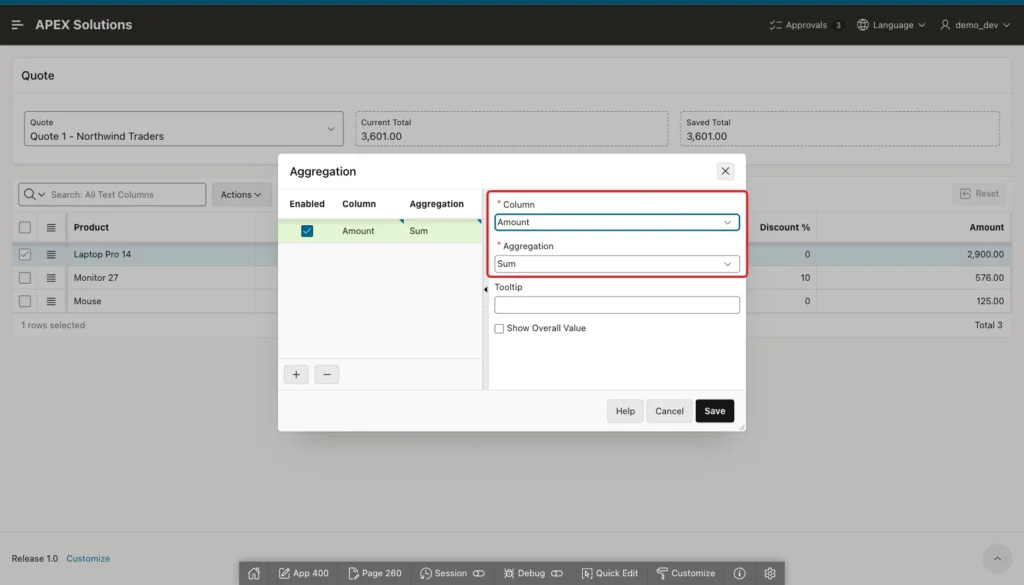Open the Actions menu
Screen dimensions: 1024x585
[x=241, y=195]
